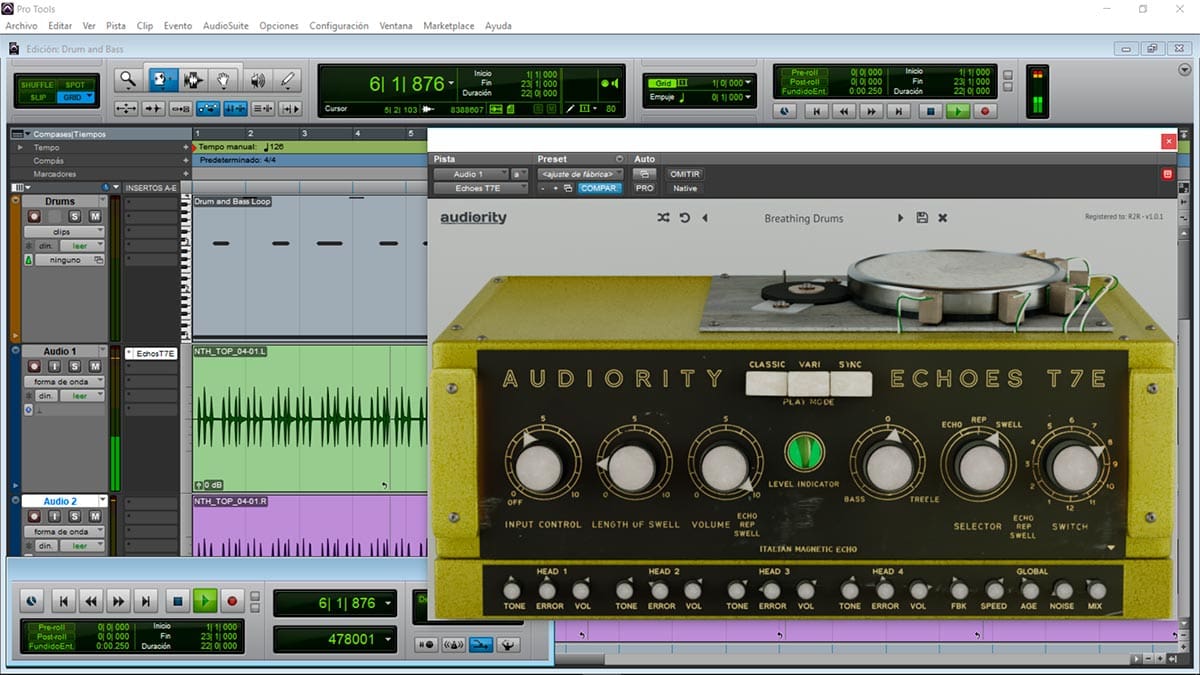Click the online clock button in top transport
Image resolution: width=1200 pixels, height=675 pixels.
(785, 112)
